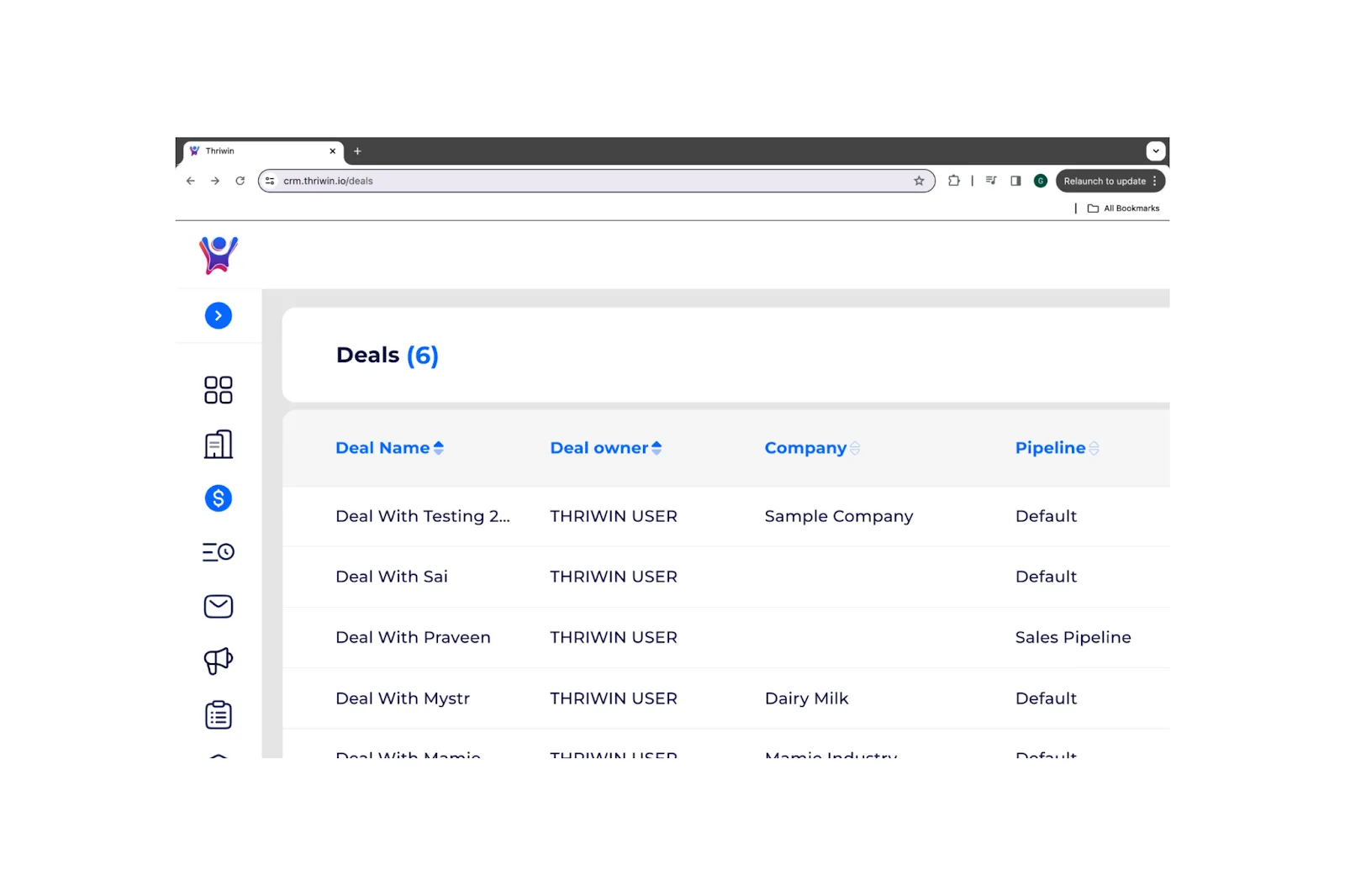The image size is (1345, 896).
Task: Open the All Bookmarks folder
Action: [x=1123, y=208]
